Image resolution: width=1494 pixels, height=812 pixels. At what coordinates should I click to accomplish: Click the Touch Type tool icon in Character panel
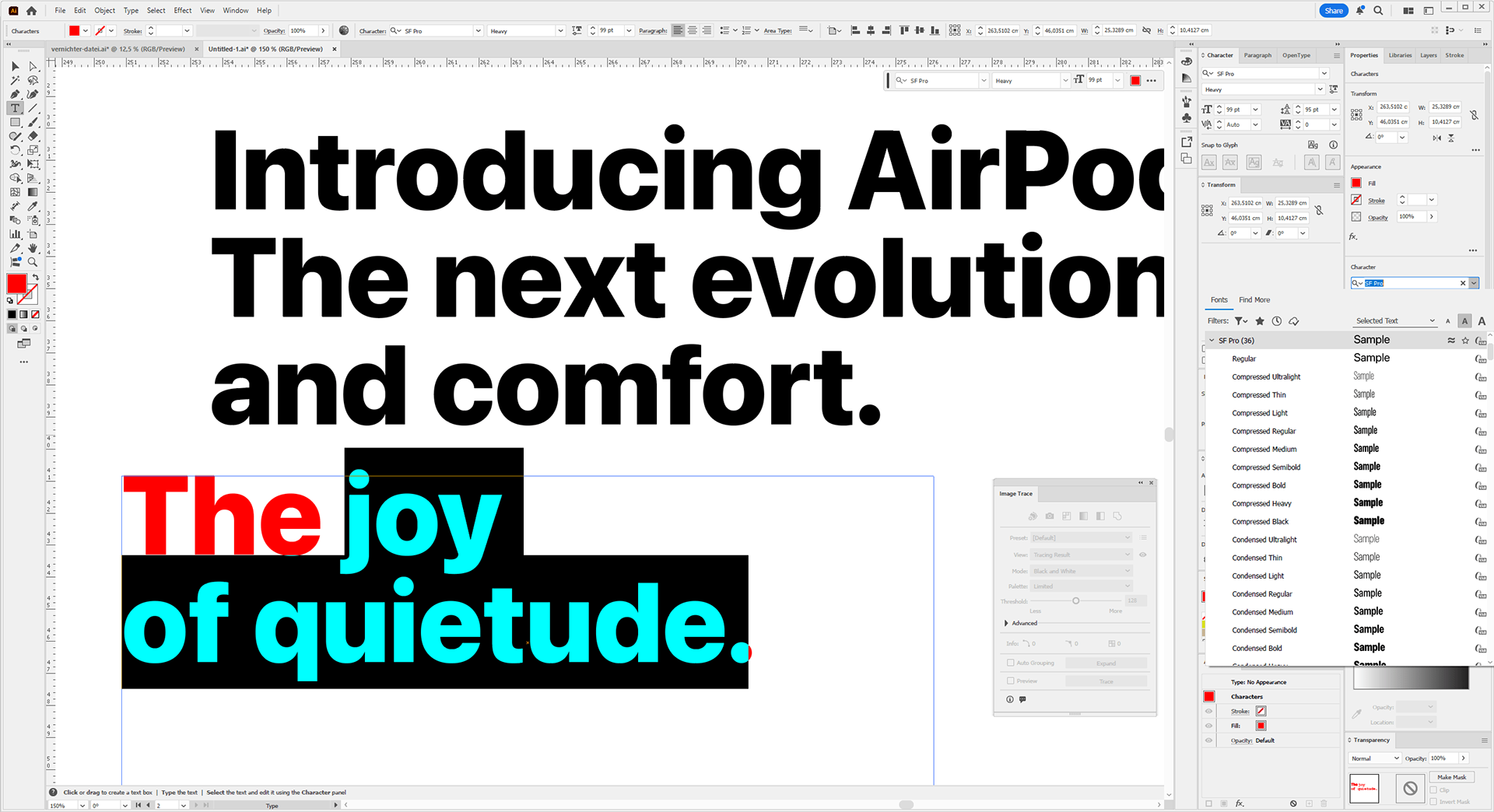1334,89
